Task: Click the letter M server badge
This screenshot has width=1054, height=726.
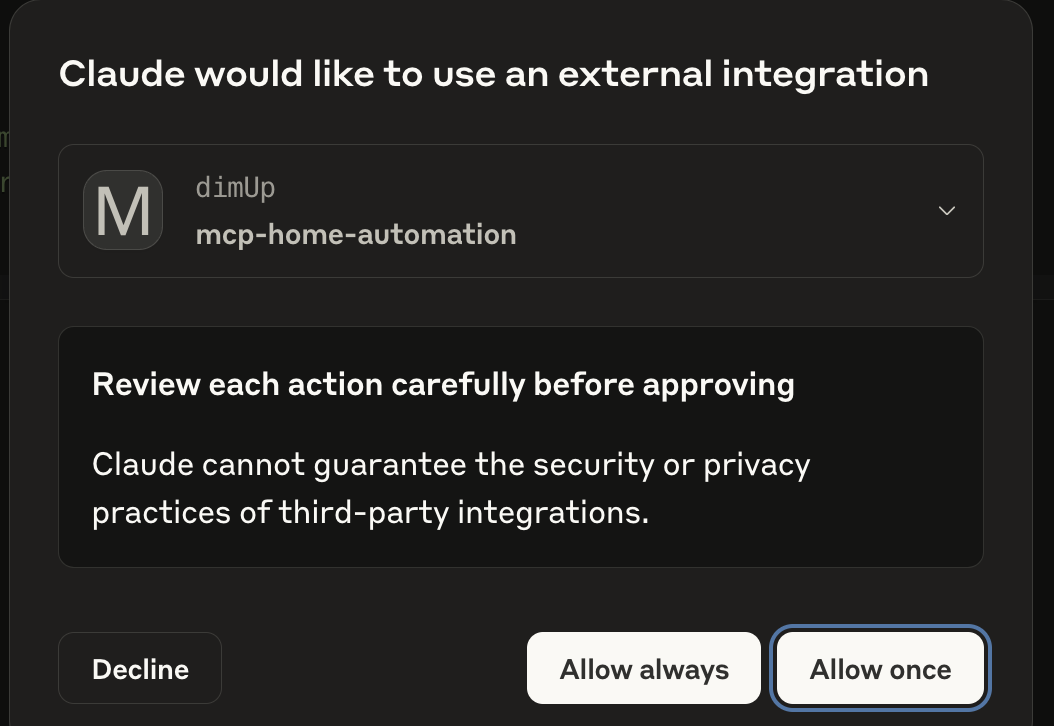Action: pyautogui.click(x=123, y=210)
